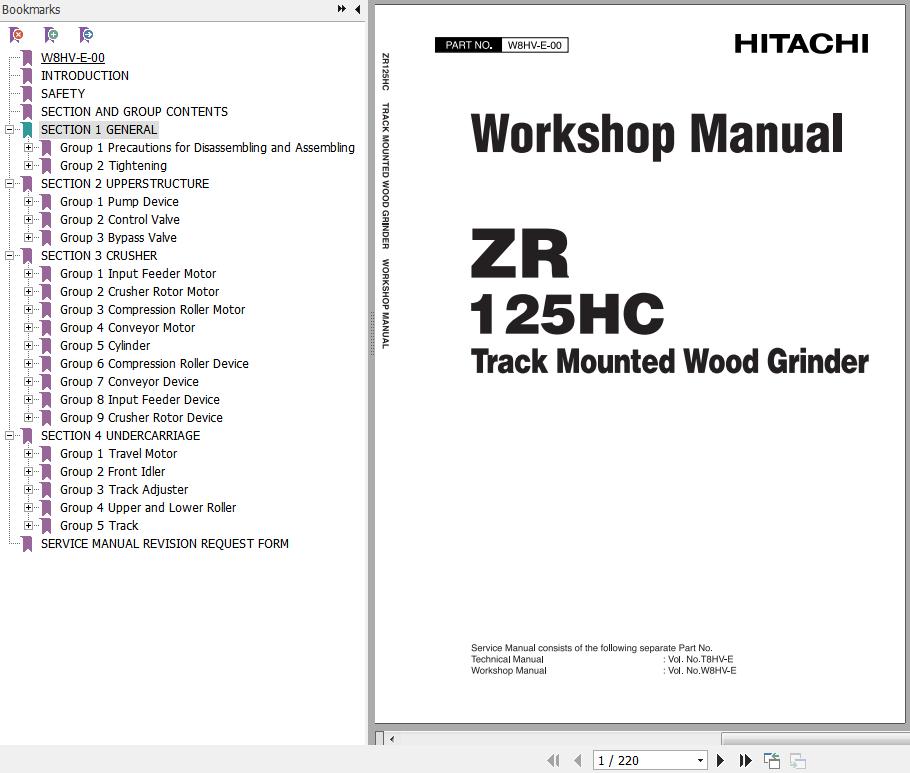Screen dimensions: 910x773
Task: Expand Group 3 Bypass Valve bookmark
Action: point(28,237)
